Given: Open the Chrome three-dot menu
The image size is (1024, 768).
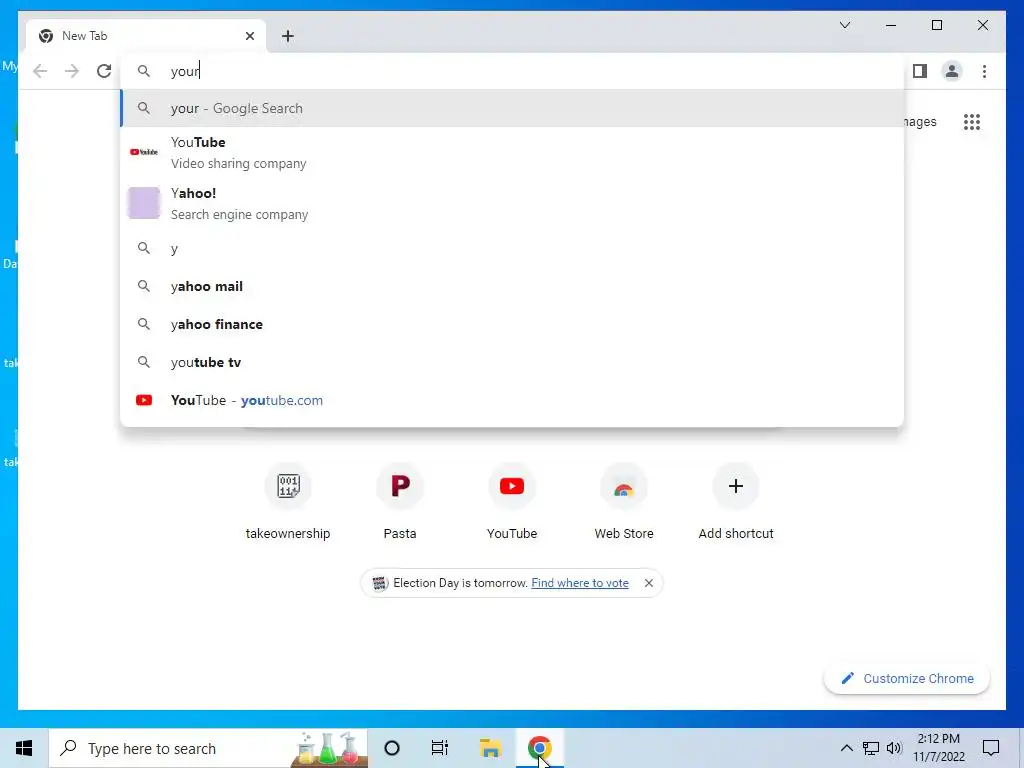Looking at the screenshot, I should [984, 71].
